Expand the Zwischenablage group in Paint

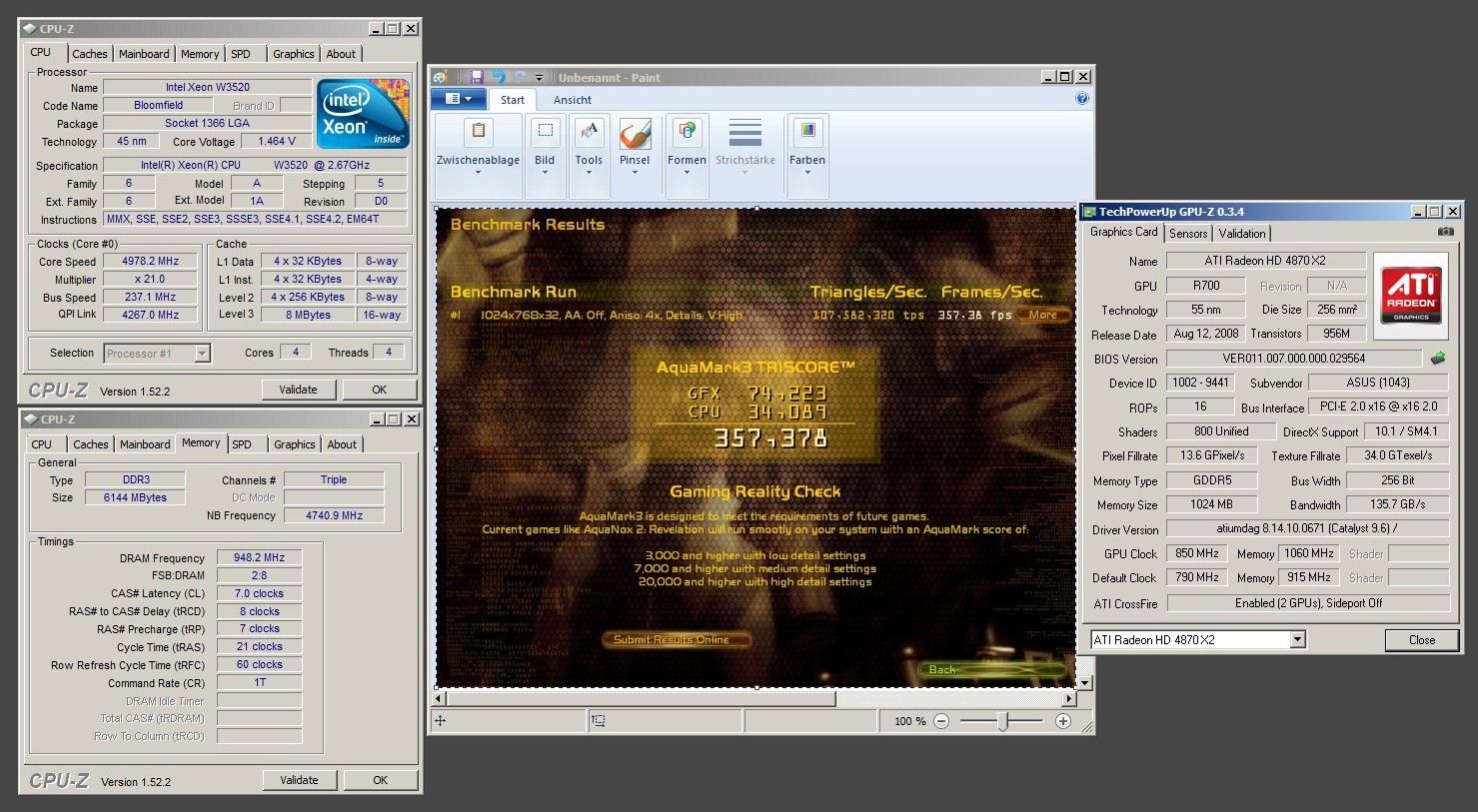tap(478, 173)
